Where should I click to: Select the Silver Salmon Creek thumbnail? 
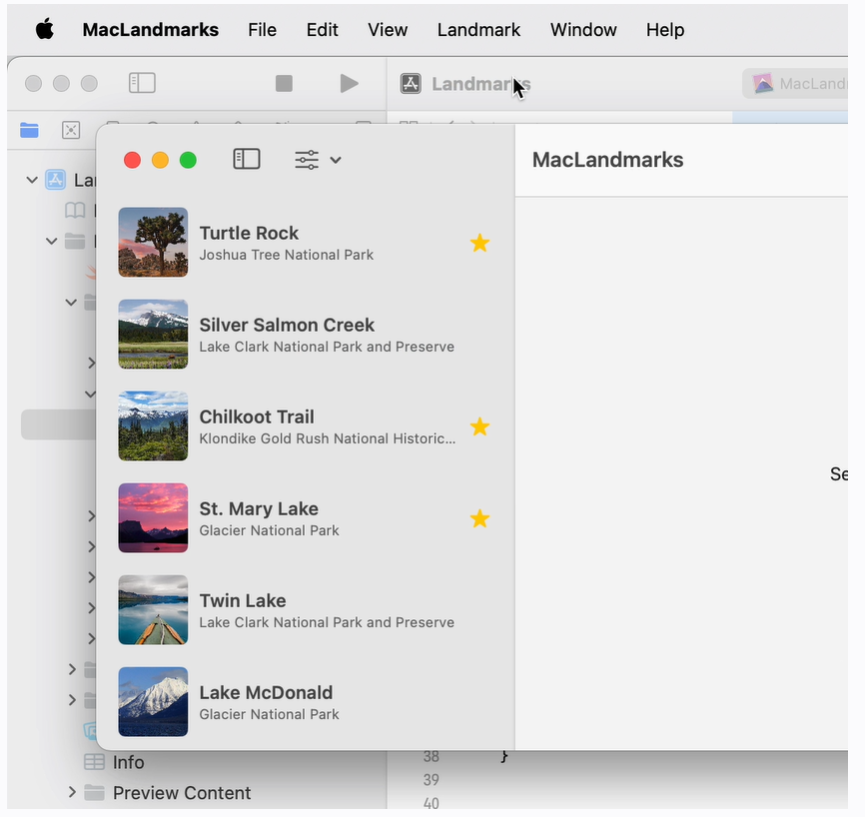[x=153, y=334]
